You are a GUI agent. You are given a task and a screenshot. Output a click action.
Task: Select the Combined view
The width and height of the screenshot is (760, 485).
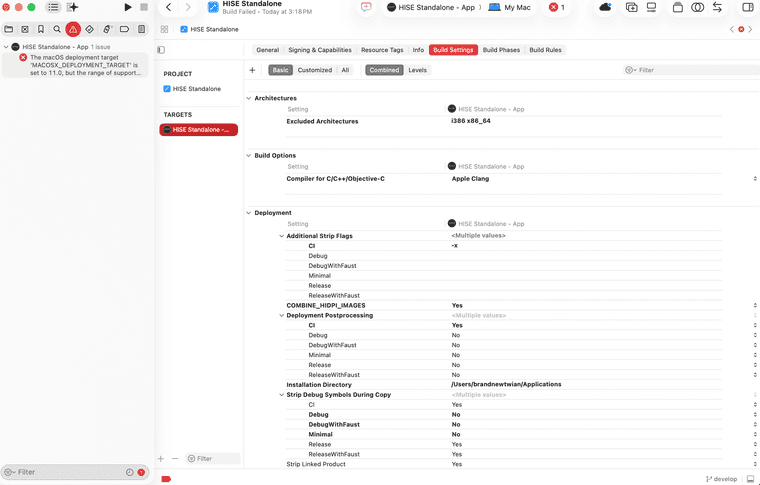(384, 70)
